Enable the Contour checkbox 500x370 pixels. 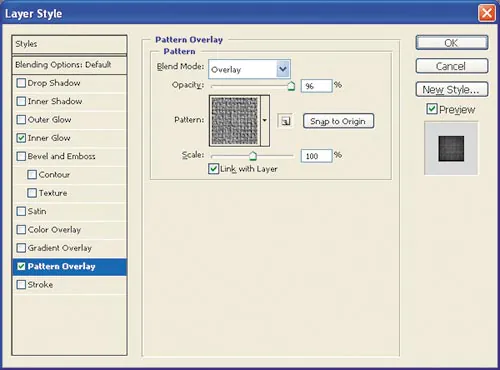coord(32,174)
